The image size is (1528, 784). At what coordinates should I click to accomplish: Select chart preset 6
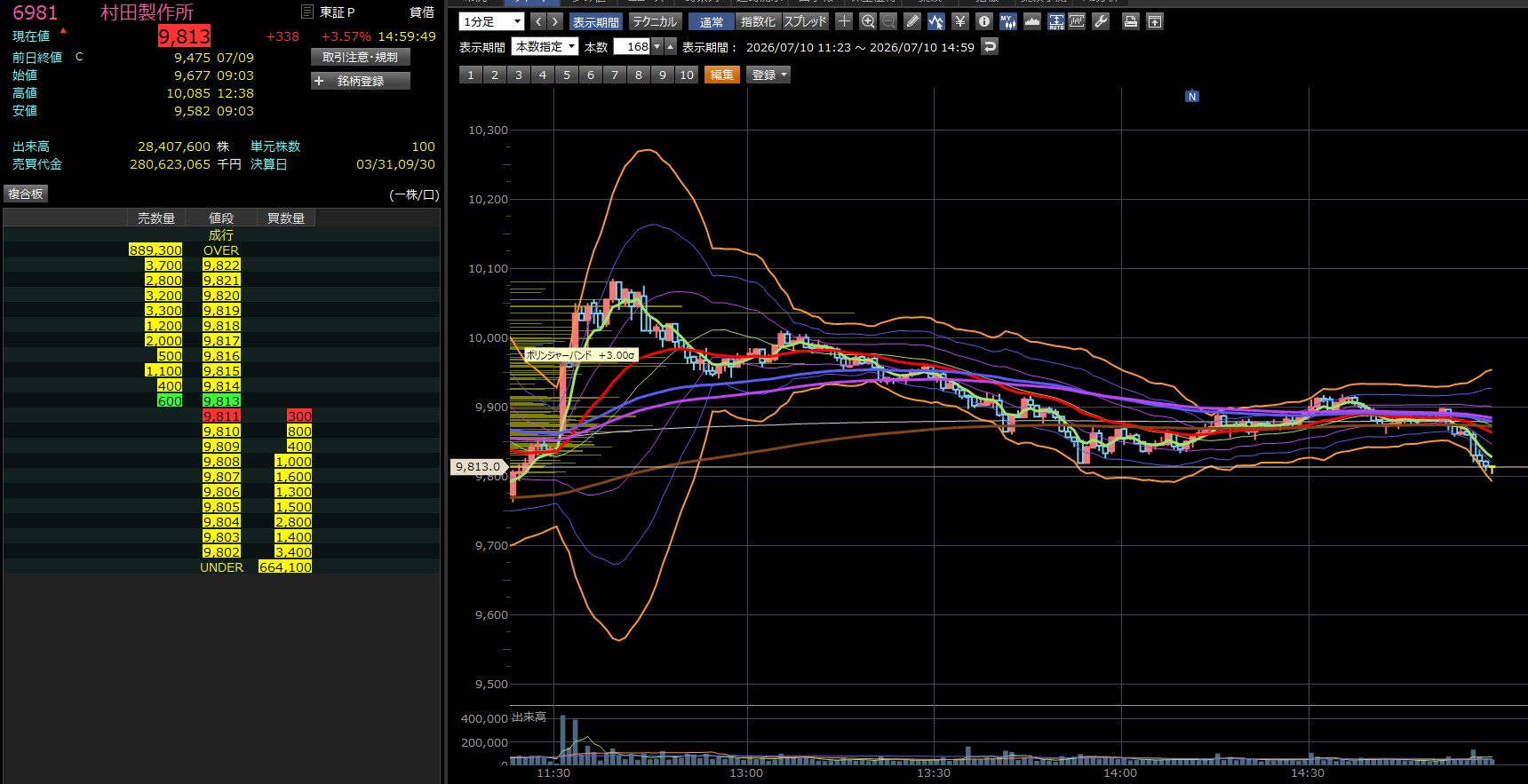click(591, 75)
